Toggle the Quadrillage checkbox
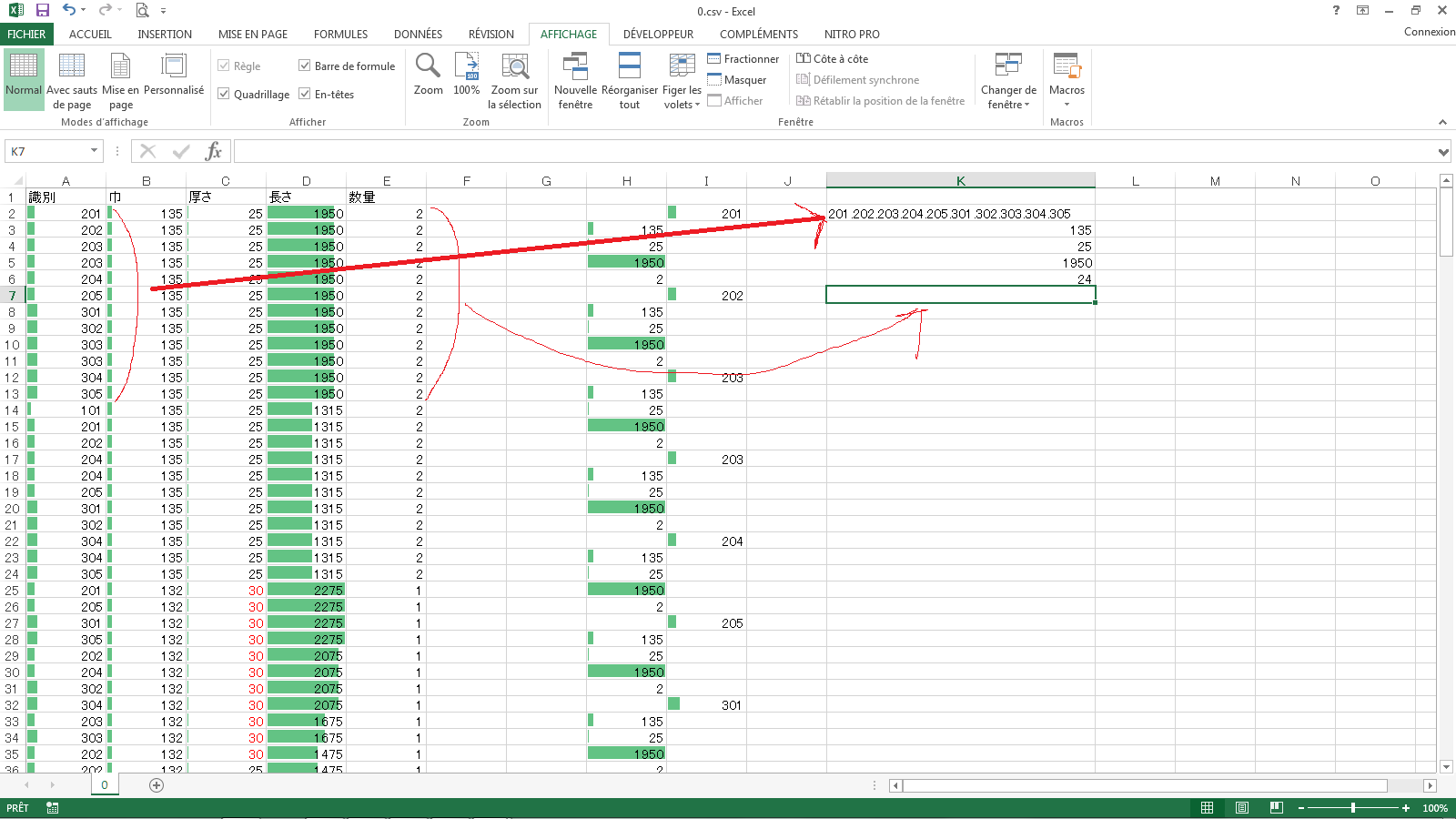Viewport: 1456px width, 819px height. 224,94
